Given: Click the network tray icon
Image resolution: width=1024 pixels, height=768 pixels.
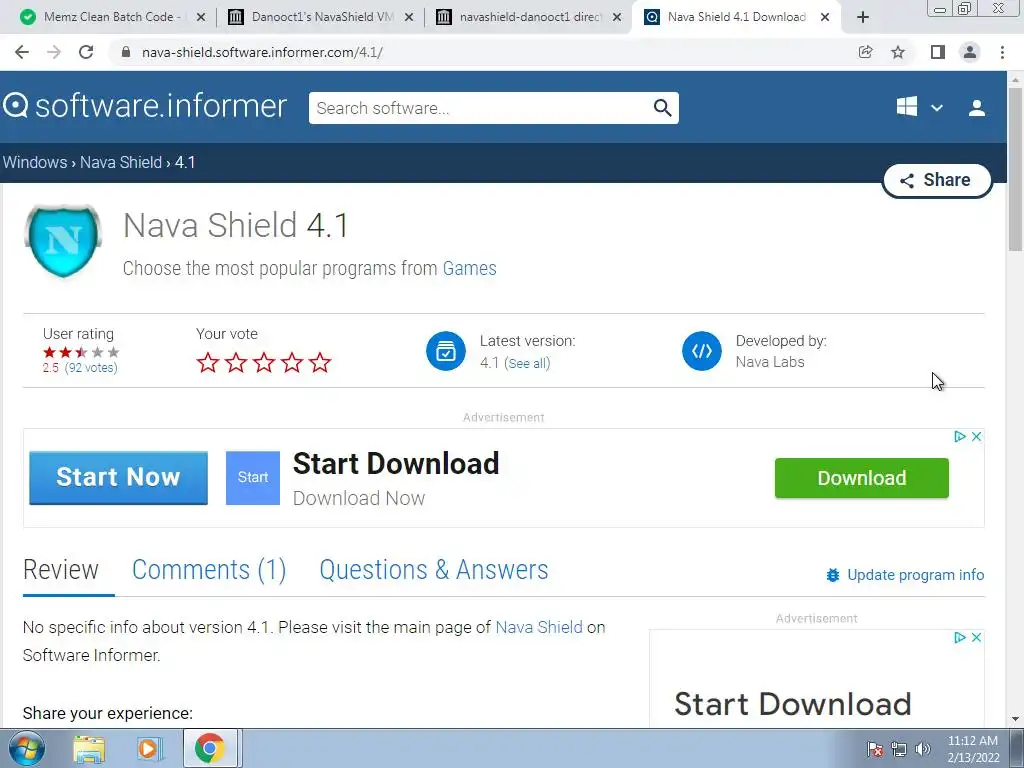Looking at the screenshot, I should point(899,749).
